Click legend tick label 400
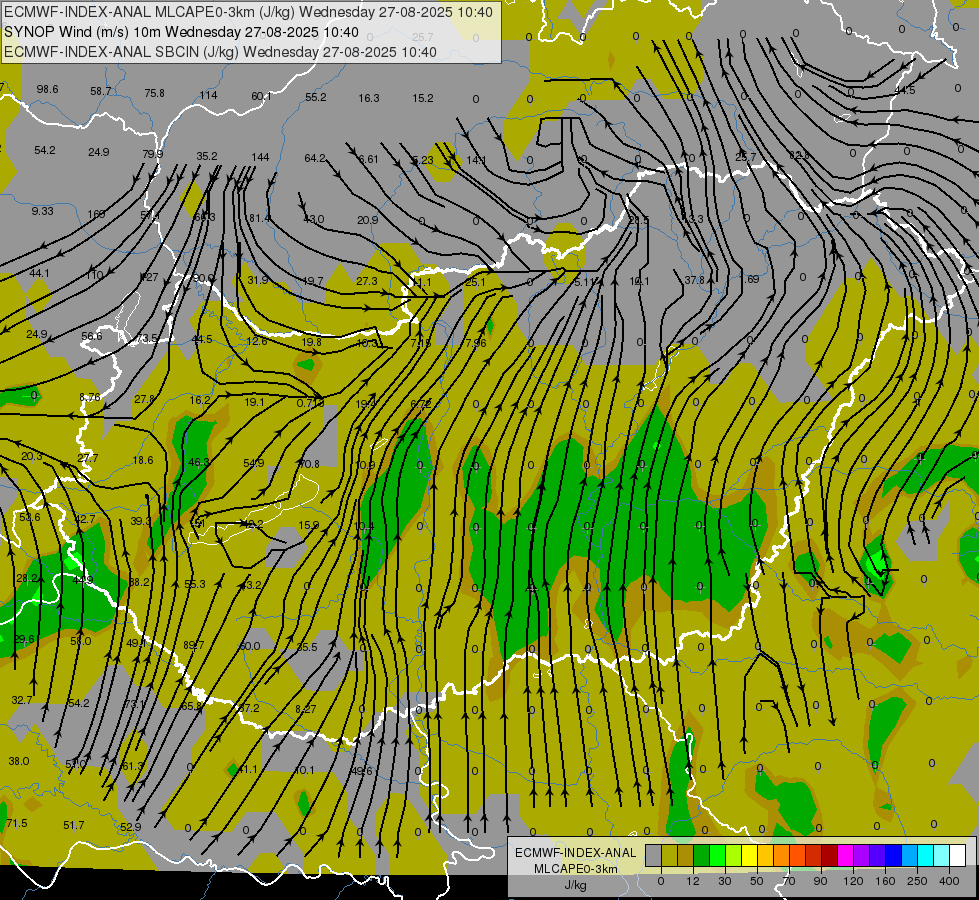The height and width of the screenshot is (900, 979). (949, 881)
